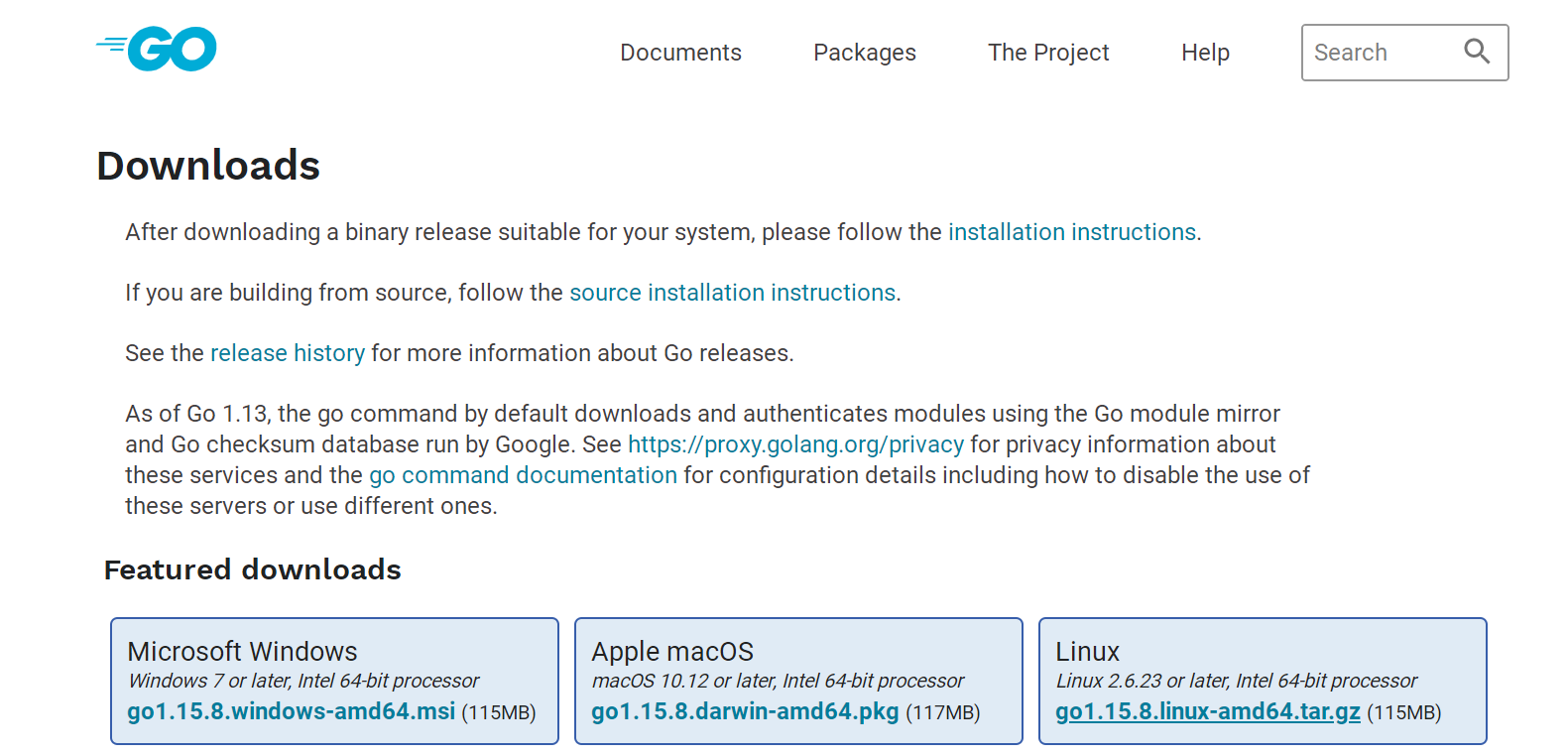
Task: Open the Documents menu
Action: (680, 53)
